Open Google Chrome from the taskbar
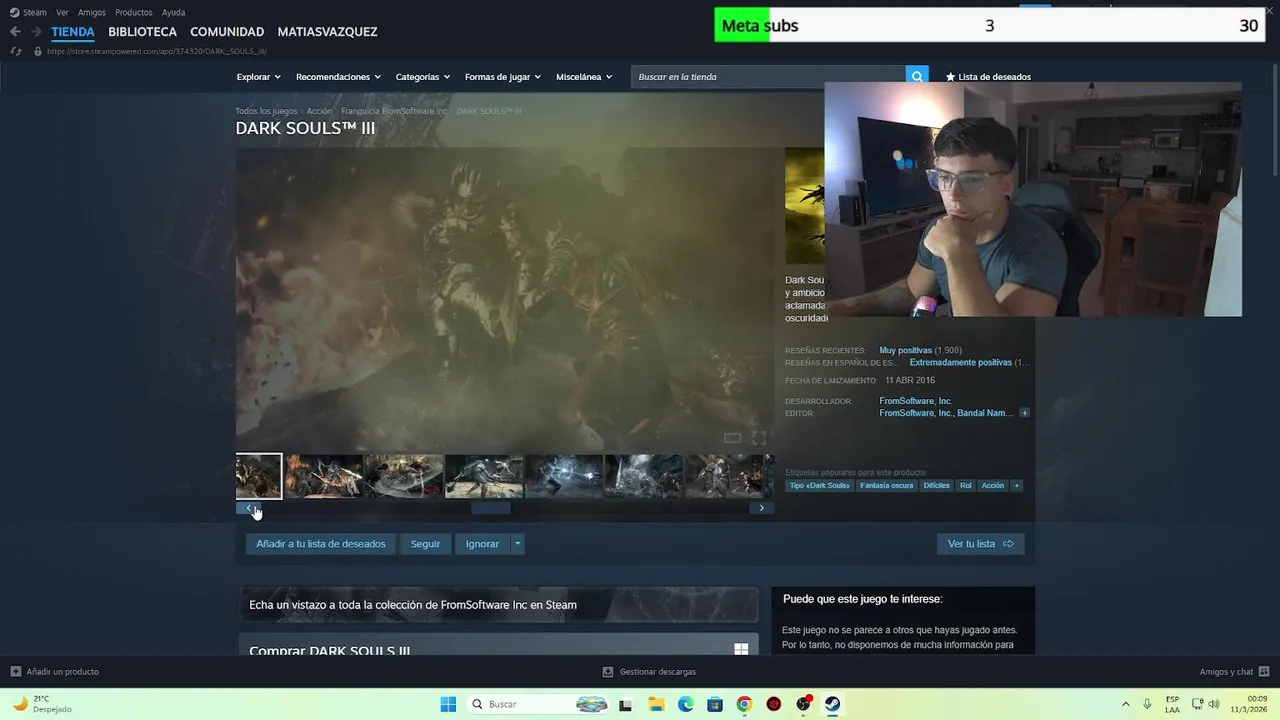 744,704
